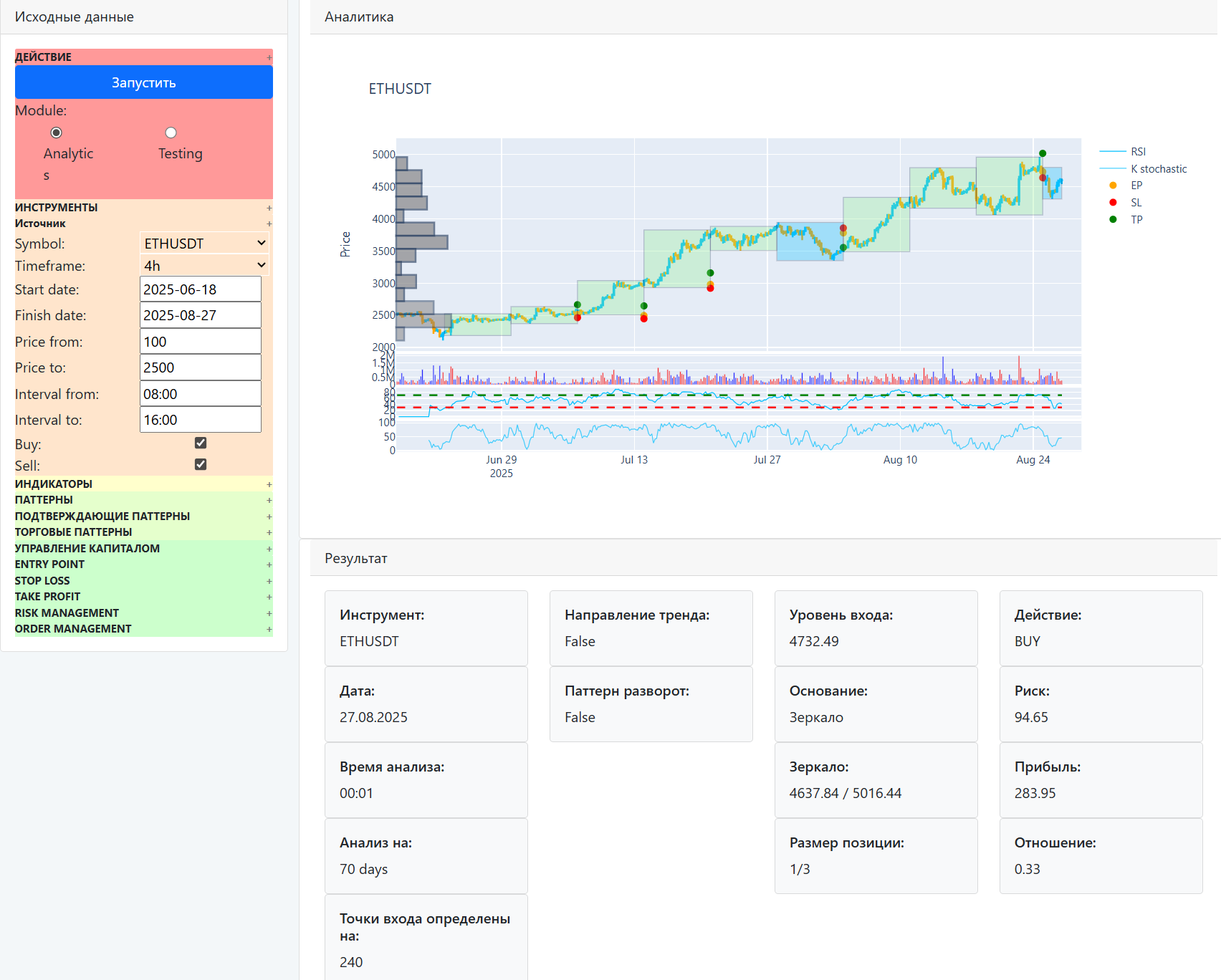This screenshot has width=1221, height=980.
Task: Click the Start date field
Action: click(200, 289)
